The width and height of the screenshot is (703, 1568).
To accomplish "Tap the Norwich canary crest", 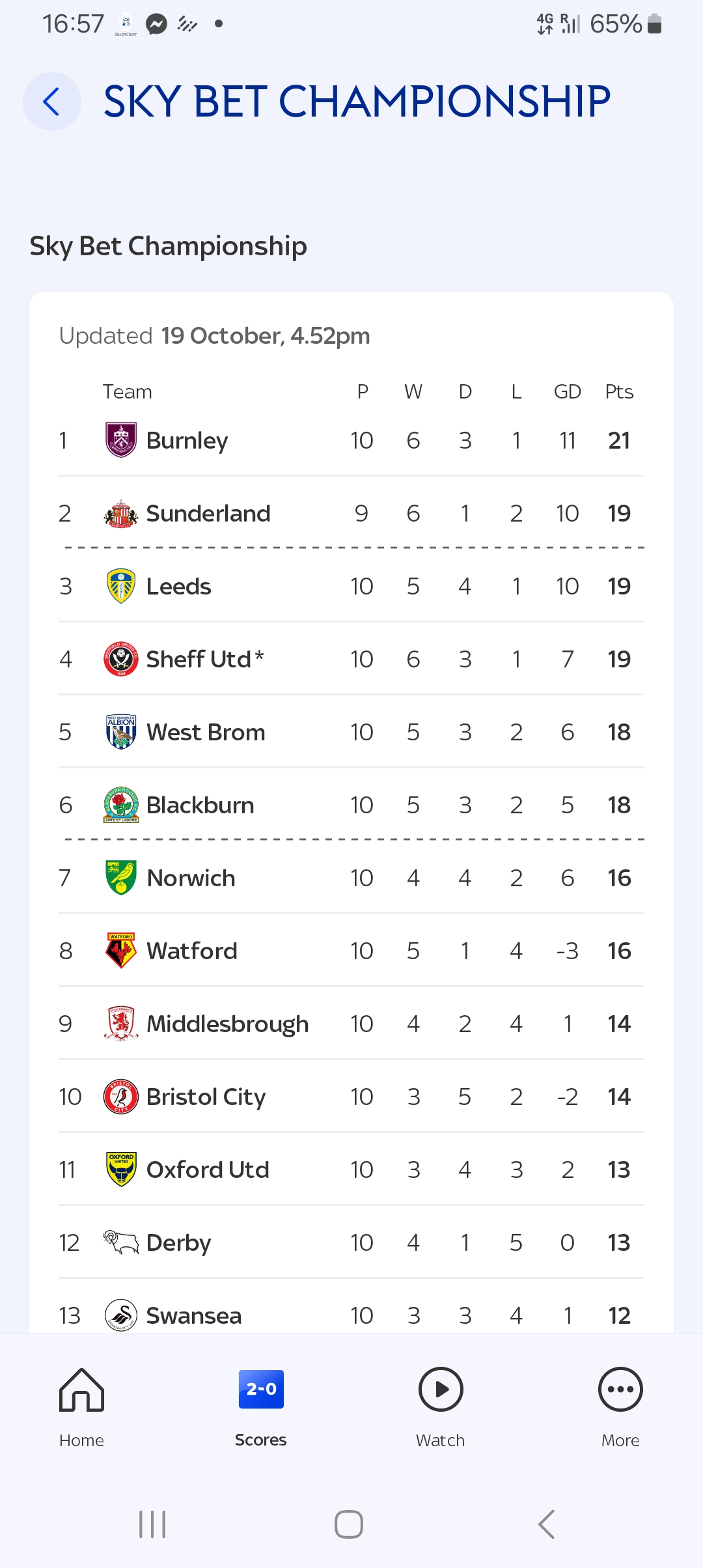I will tap(121, 878).
